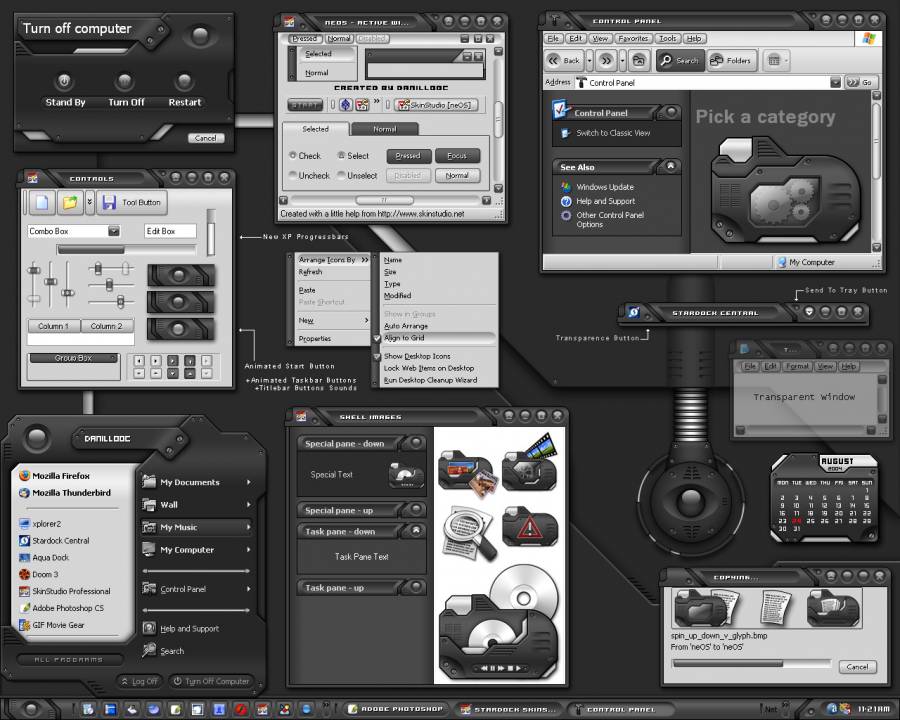Click the Stand By power icon
This screenshot has width=900, height=720.
click(65, 82)
